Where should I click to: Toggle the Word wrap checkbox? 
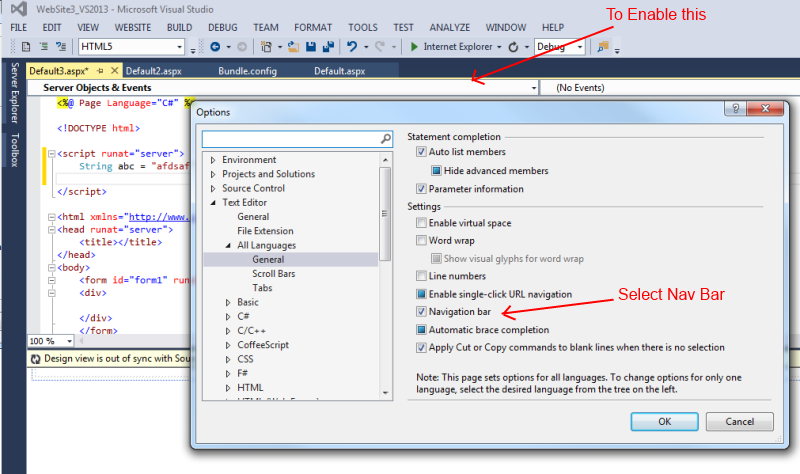pos(422,241)
